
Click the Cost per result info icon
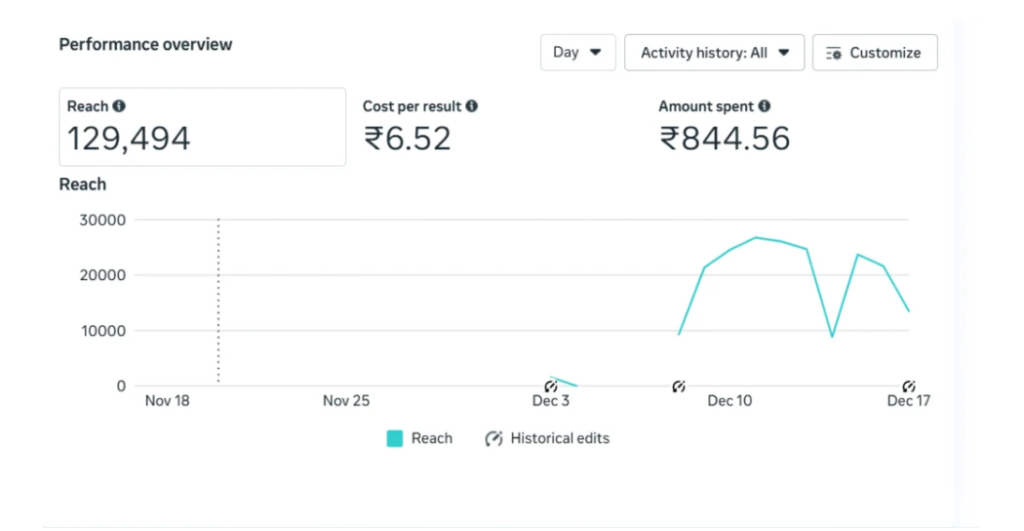[472, 106]
